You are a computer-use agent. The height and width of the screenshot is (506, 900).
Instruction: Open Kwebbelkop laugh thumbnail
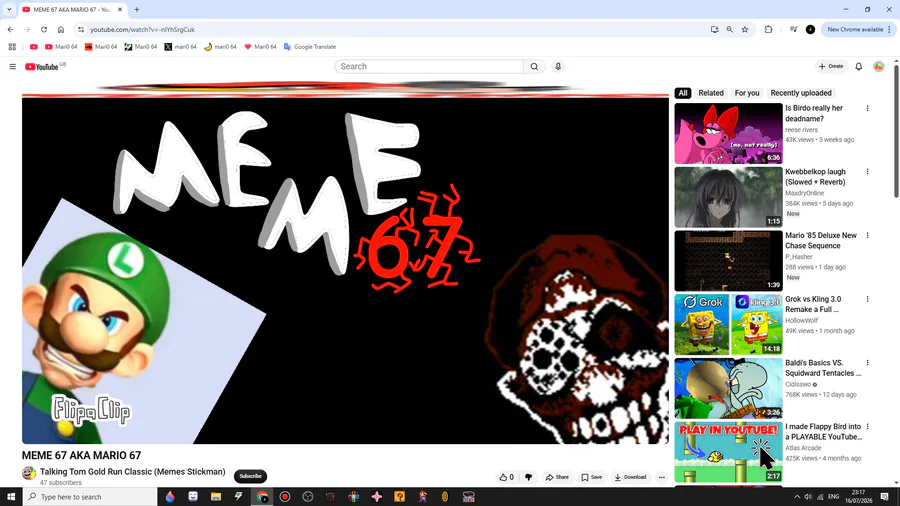point(728,197)
